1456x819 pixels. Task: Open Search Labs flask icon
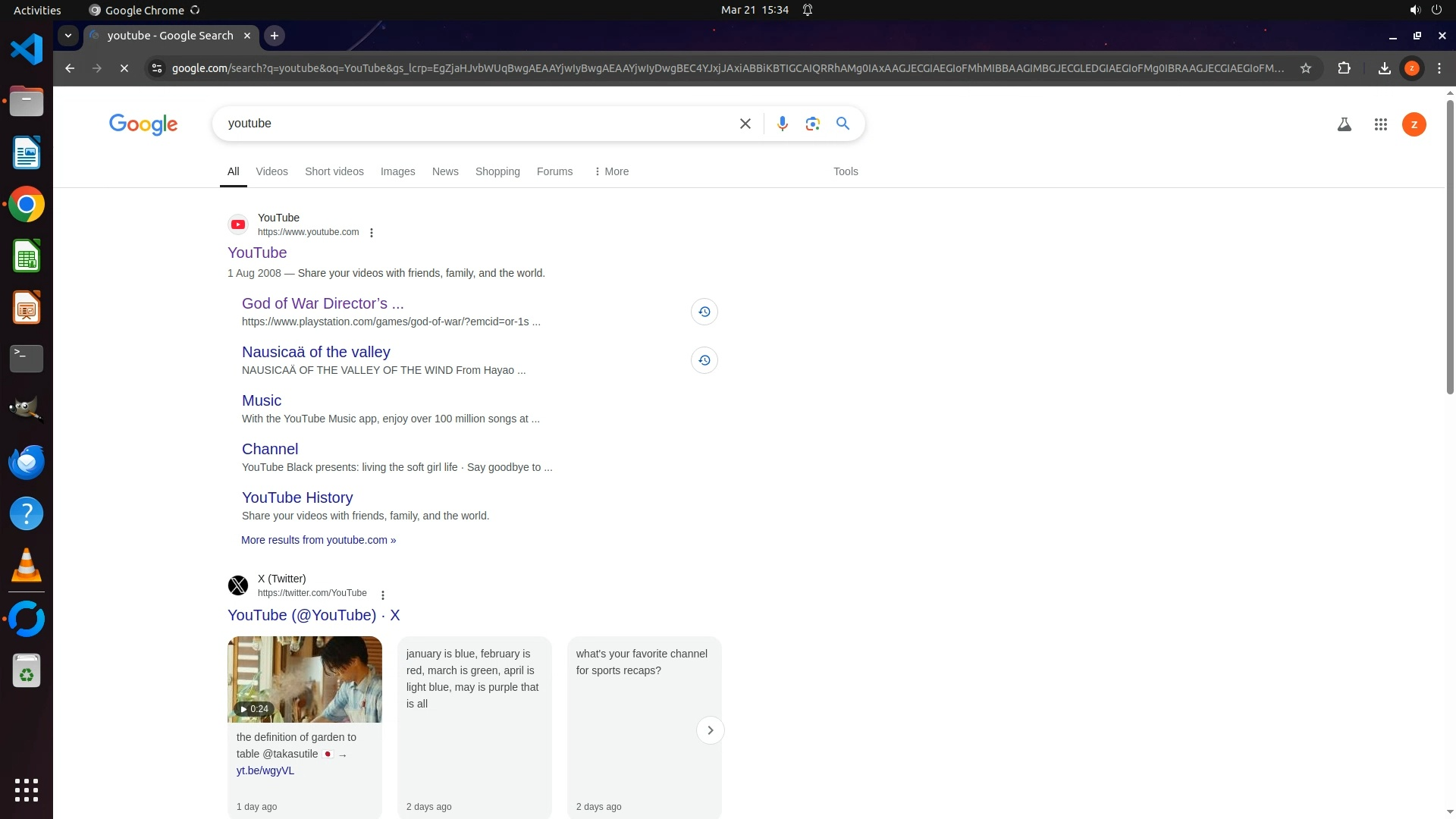point(1344,124)
